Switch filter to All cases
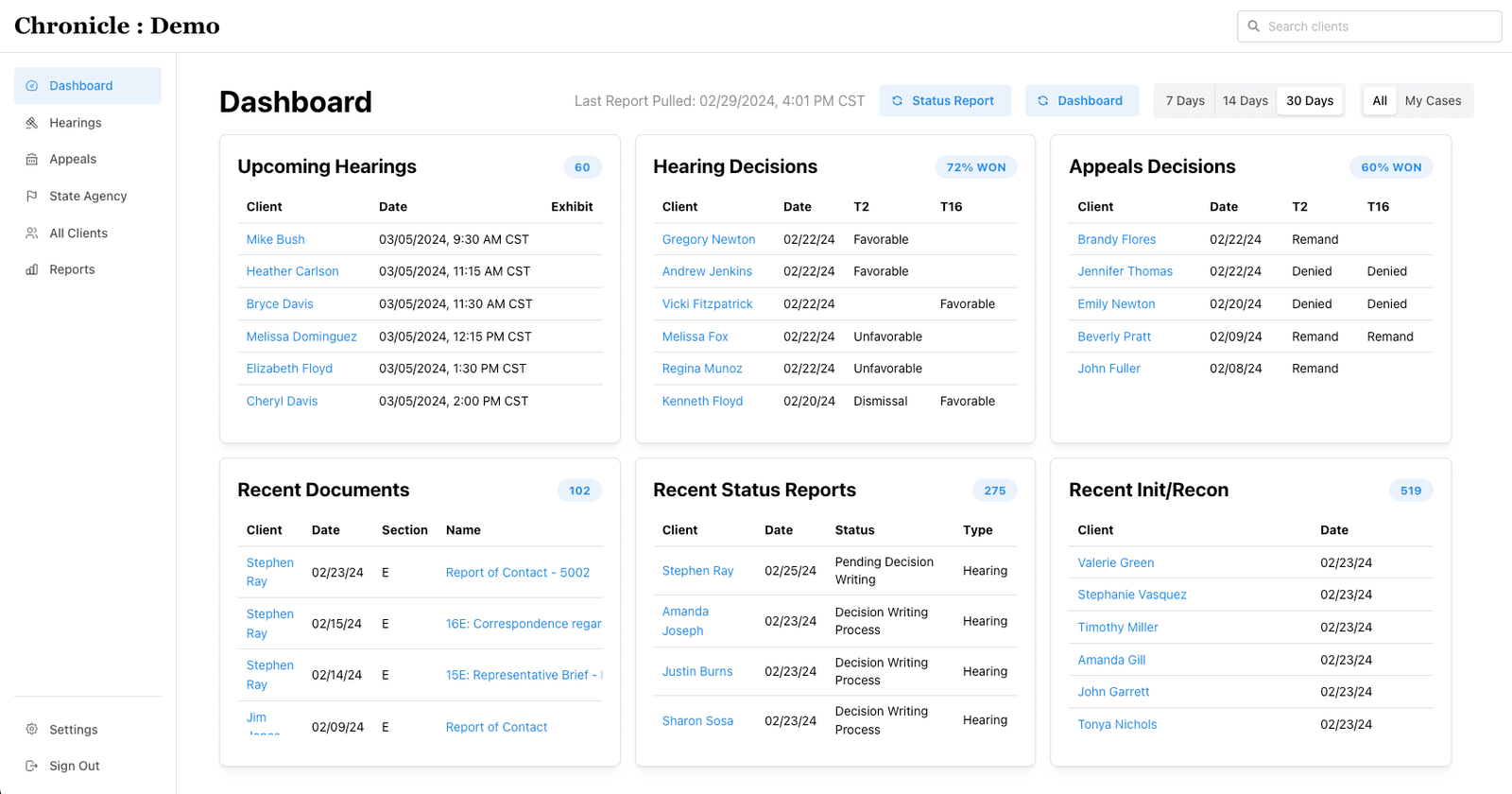This screenshot has height=794, width=1512. 1380,101
